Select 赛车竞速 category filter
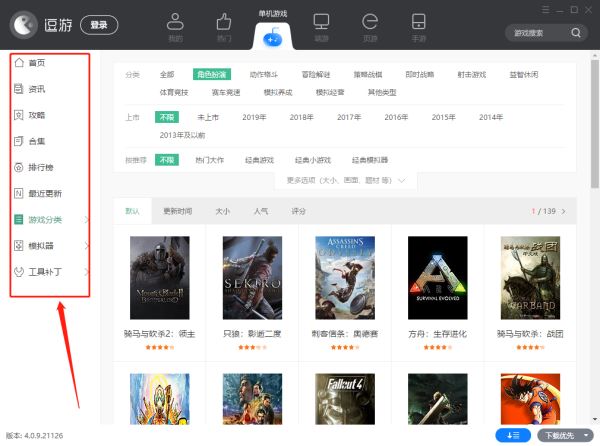The image size is (600, 446). (226, 92)
